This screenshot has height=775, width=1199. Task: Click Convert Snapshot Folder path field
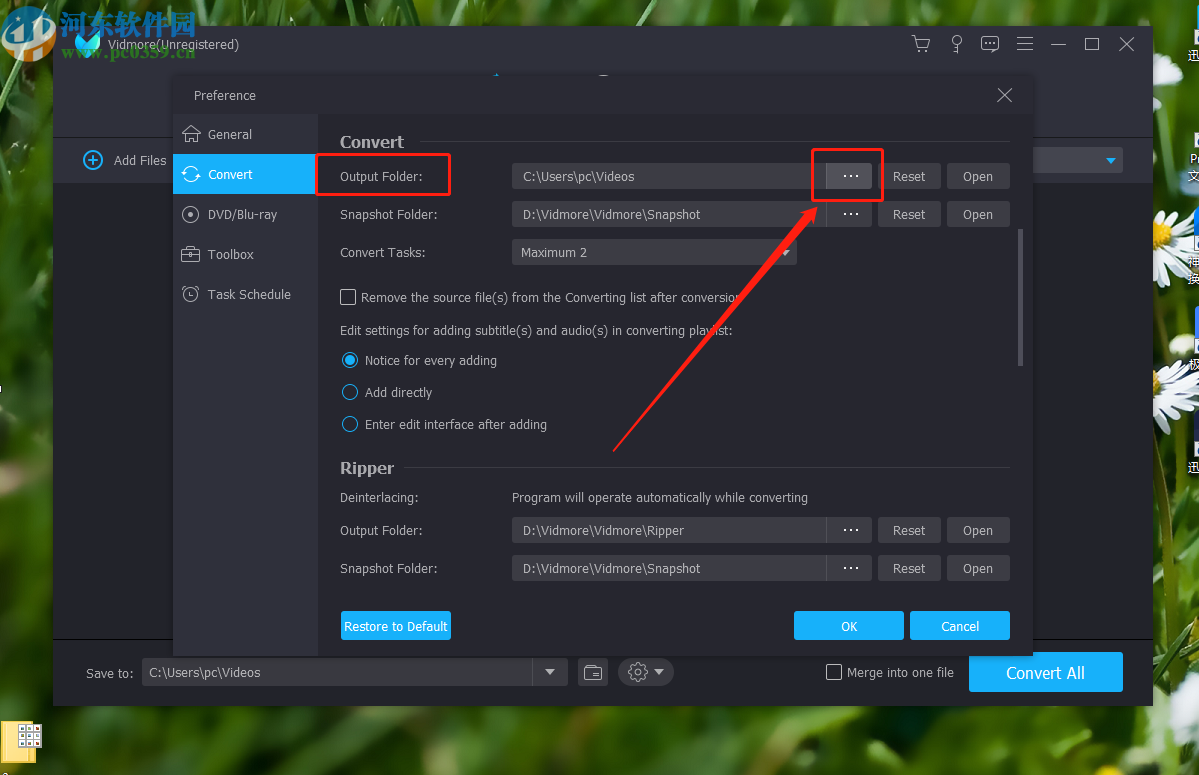(669, 215)
